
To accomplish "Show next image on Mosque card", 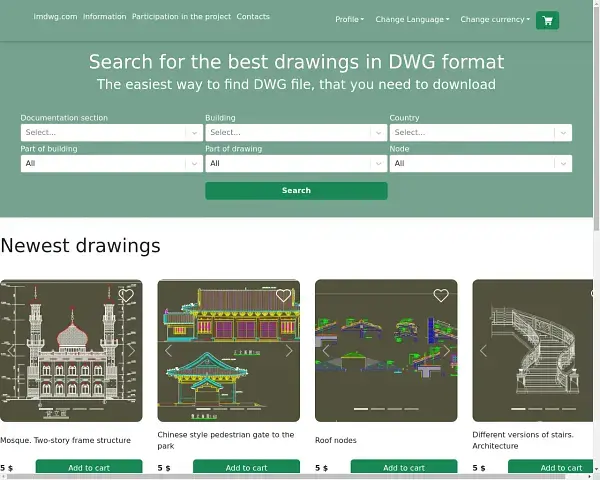I will [x=132, y=351].
